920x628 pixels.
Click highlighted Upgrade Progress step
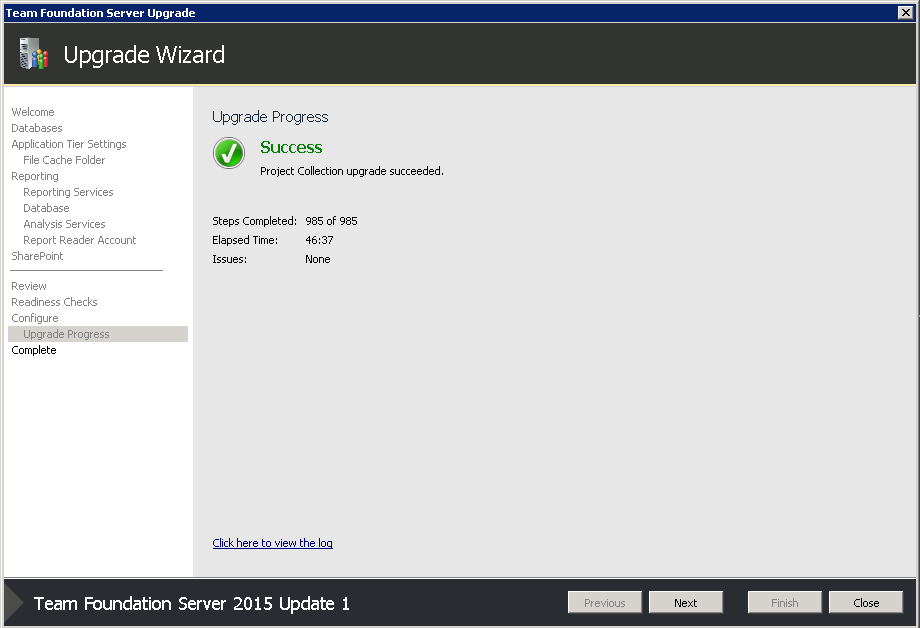(66, 334)
